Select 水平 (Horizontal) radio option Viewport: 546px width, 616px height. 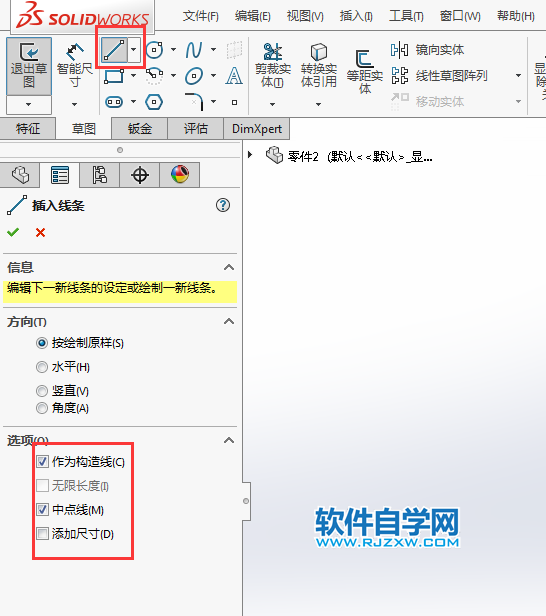pos(42,367)
